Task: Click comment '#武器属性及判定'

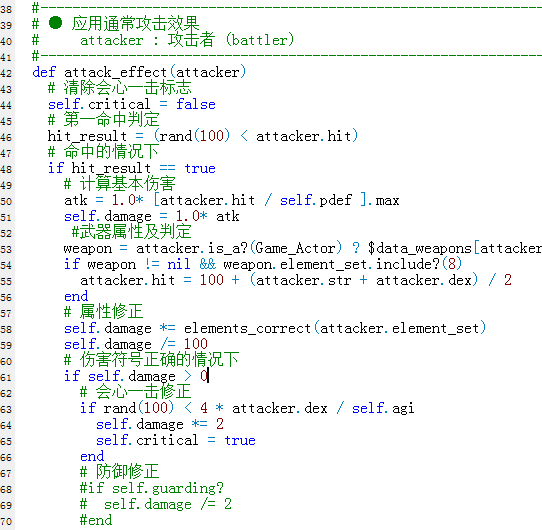Action: tap(131, 232)
